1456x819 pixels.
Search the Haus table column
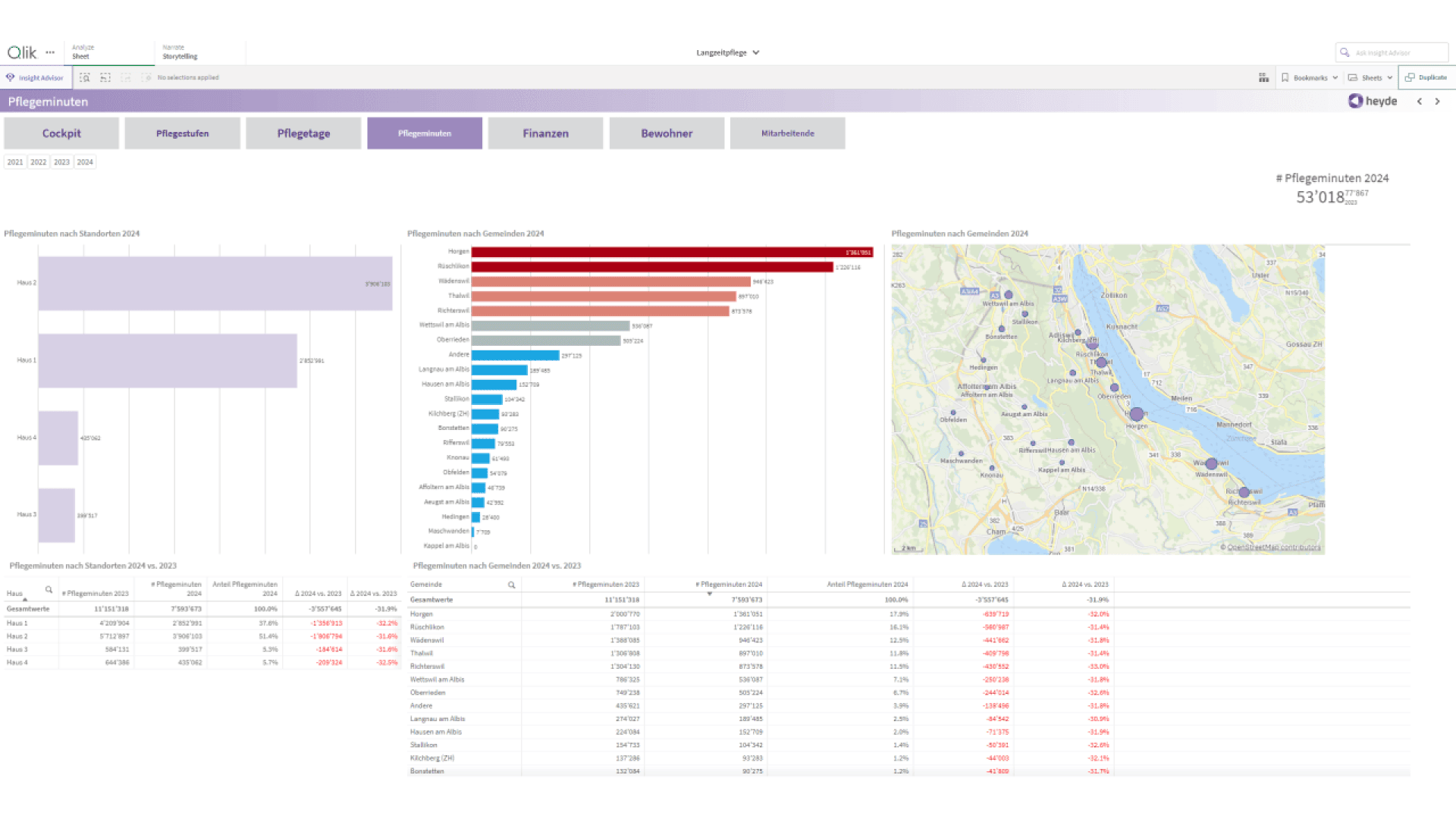[49, 589]
